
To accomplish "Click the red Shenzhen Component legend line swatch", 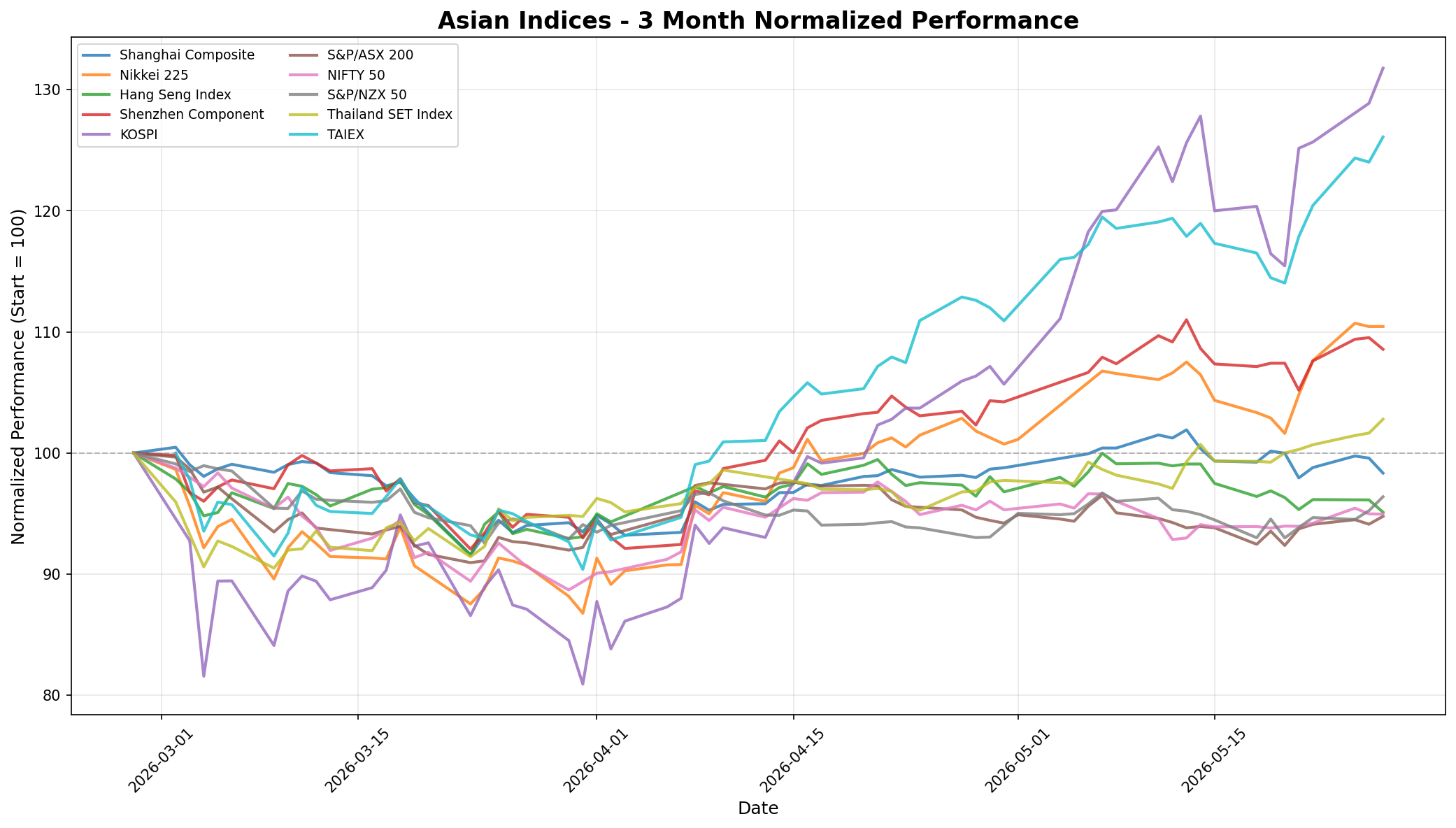I will [96, 115].
